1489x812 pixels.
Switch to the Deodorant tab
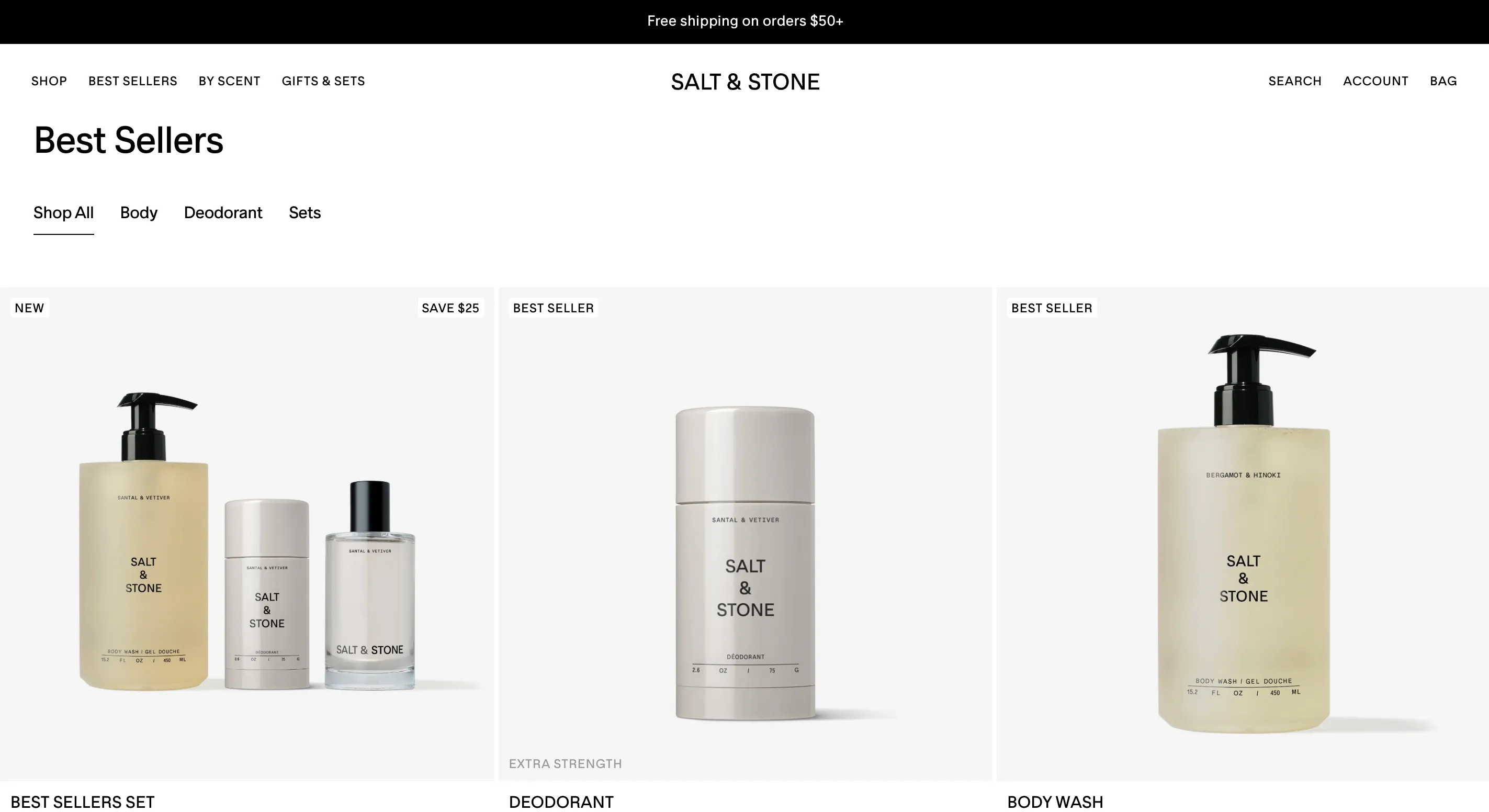[223, 213]
